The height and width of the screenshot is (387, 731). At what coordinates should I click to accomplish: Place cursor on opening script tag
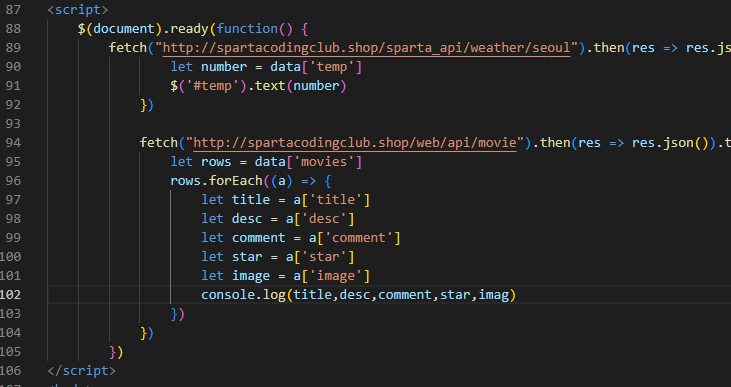[x=78, y=10]
